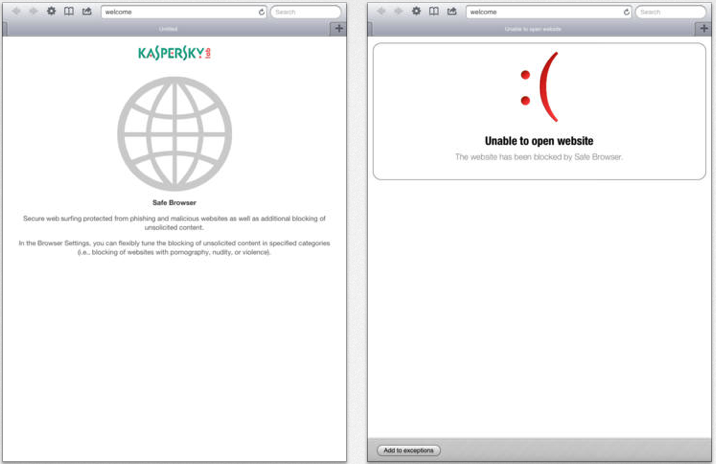The width and height of the screenshot is (716, 464).
Task: Tap share icon in right browser window
Action: (452, 11)
